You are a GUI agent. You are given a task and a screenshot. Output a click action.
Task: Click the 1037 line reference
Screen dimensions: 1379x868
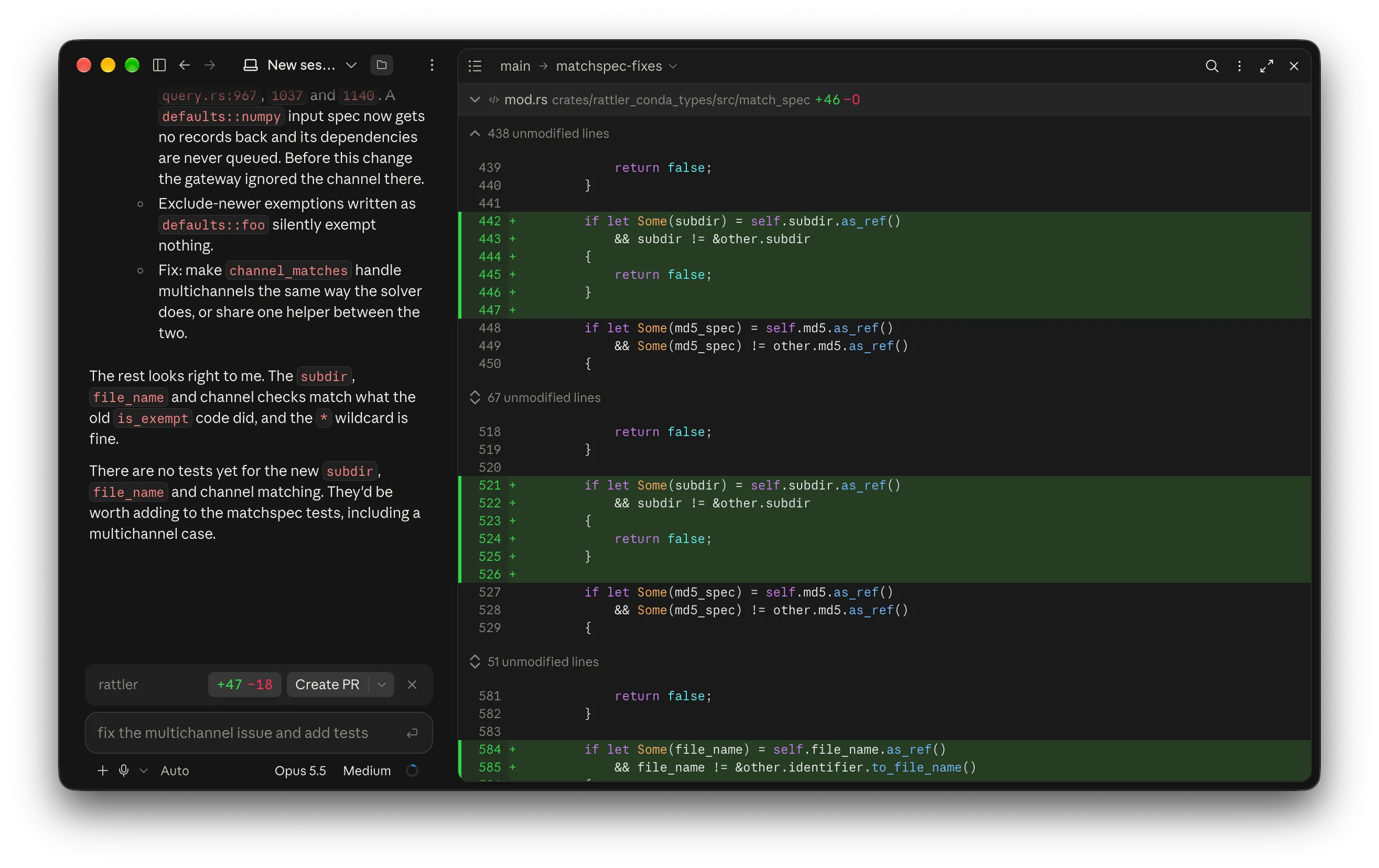287,95
